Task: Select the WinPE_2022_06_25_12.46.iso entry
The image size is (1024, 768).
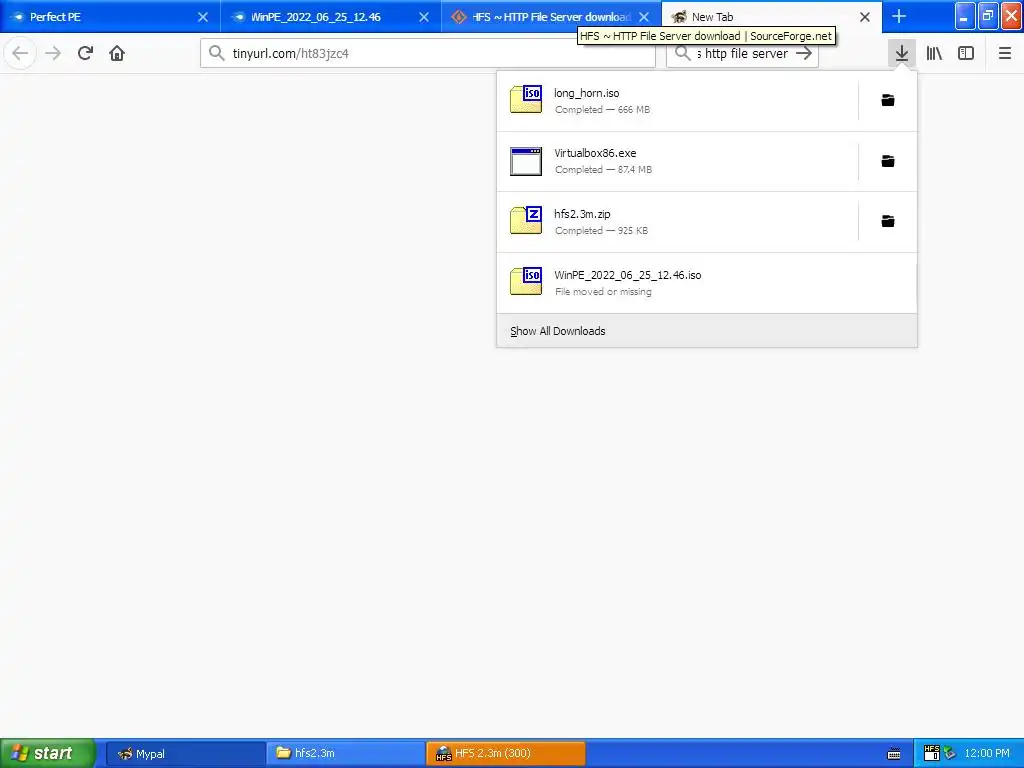Action: (707, 283)
